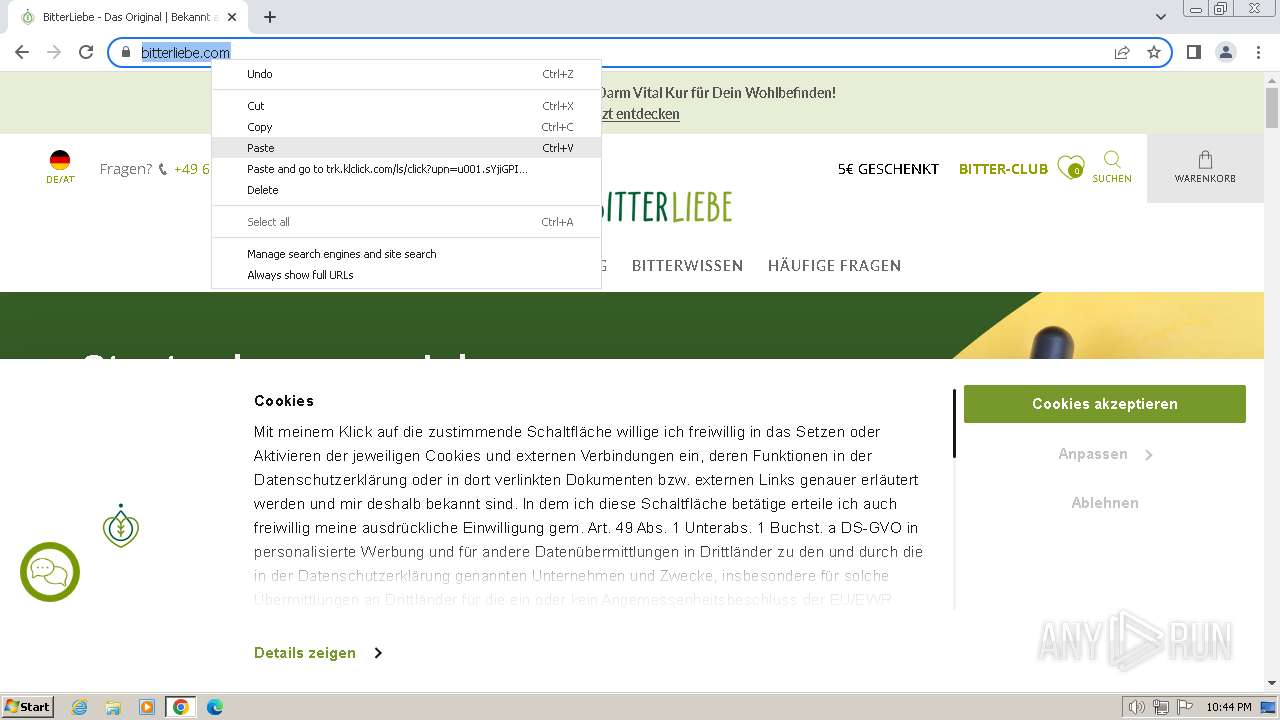Click scrollbar down arrow

(1272, 683)
